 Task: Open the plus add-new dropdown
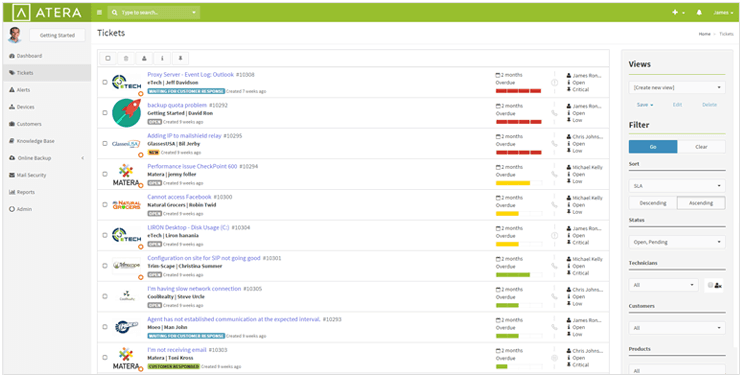(x=678, y=13)
